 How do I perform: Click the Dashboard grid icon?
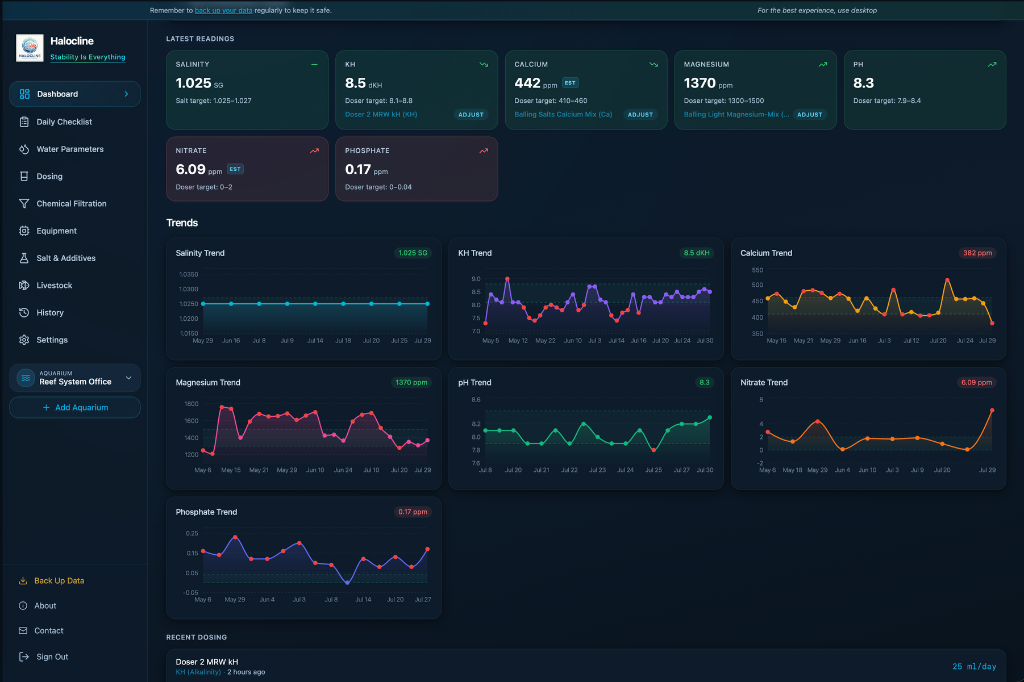tap(25, 94)
